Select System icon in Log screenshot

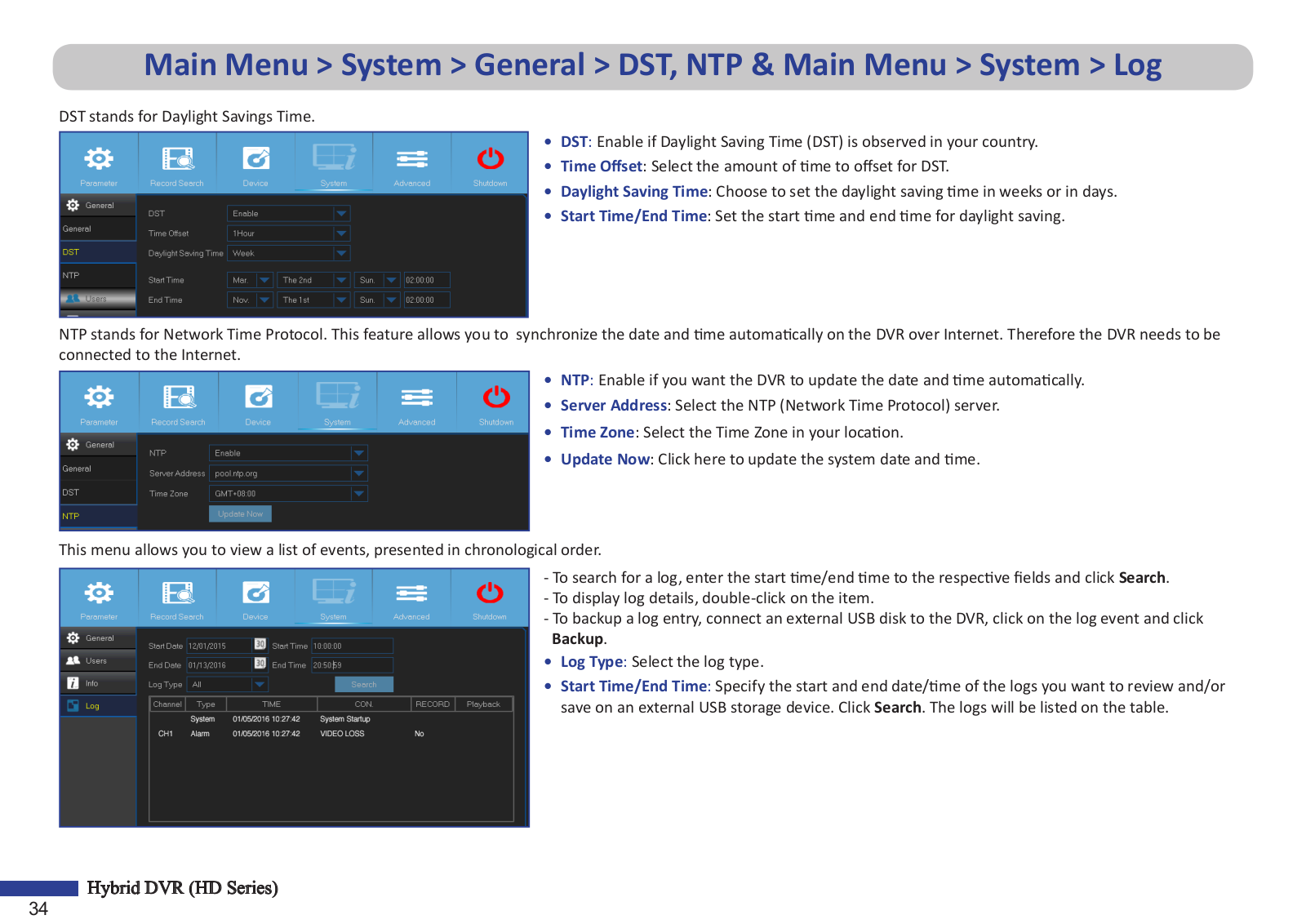click(334, 592)
